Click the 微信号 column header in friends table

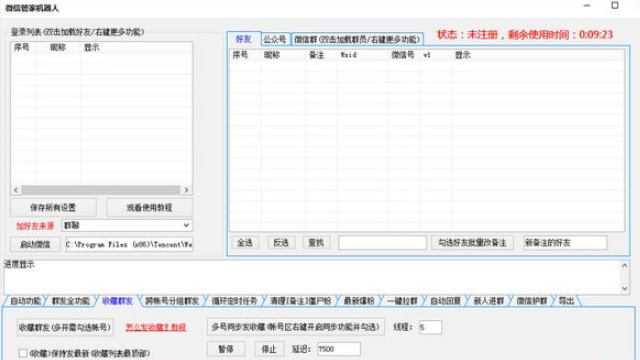pos(403,55)
